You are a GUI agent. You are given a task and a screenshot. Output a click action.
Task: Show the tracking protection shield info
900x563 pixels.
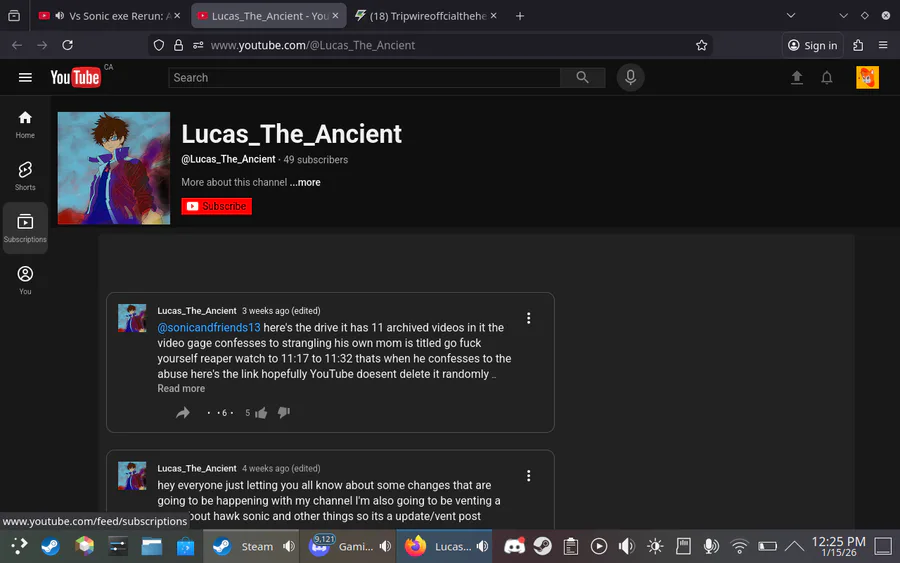(159, 45)
